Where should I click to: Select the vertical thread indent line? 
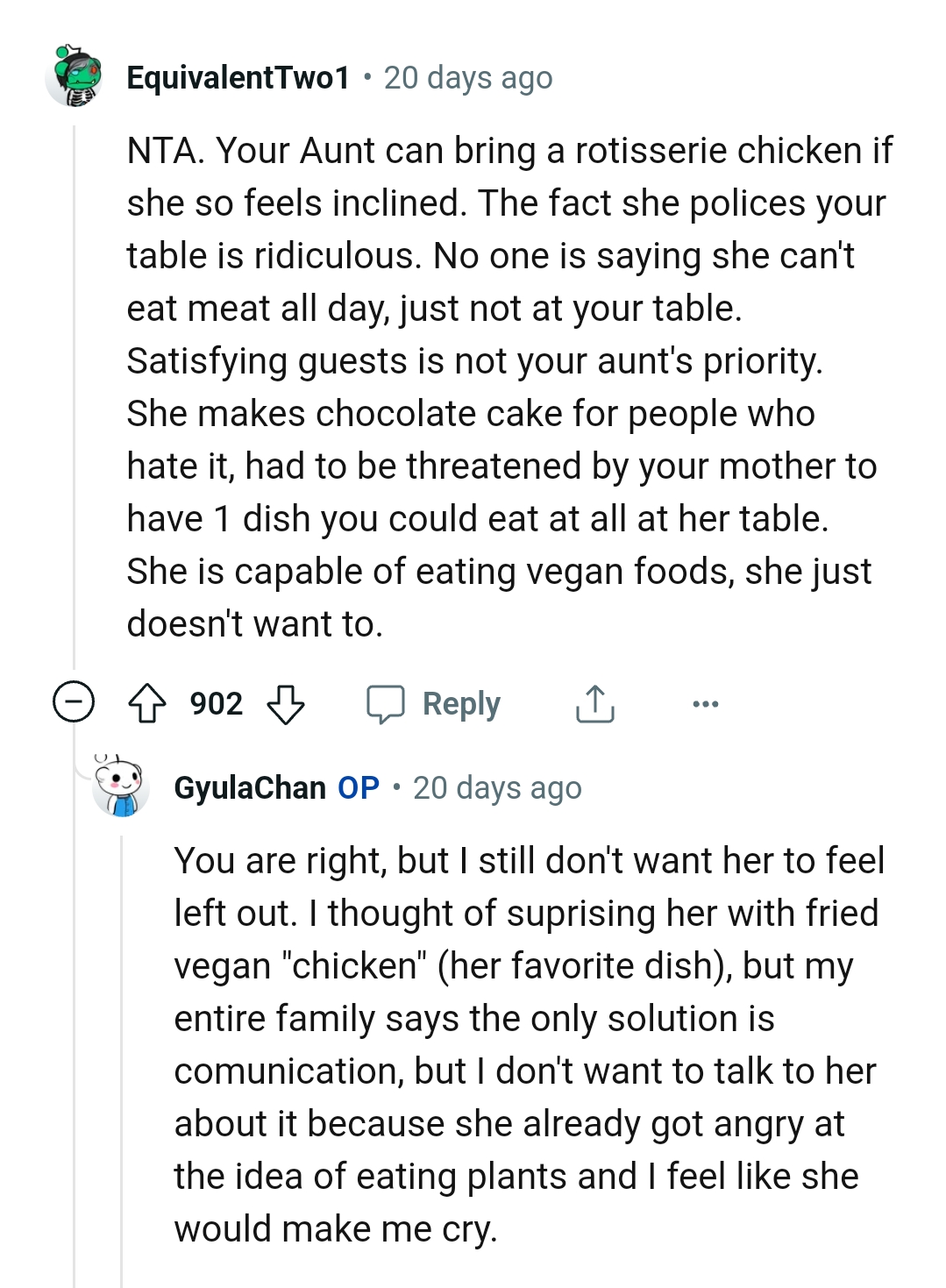pos(75,395)
